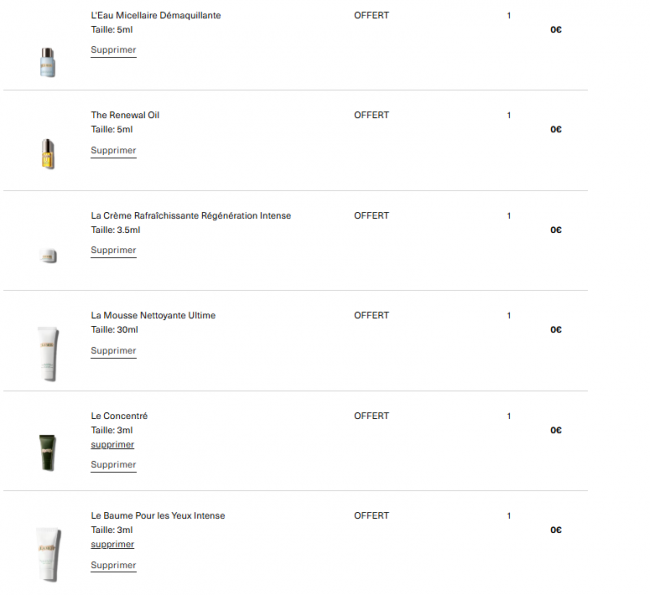650x595 pixels.
Task: Click The Renewal Oil bottle image
Action: point(48,154)
